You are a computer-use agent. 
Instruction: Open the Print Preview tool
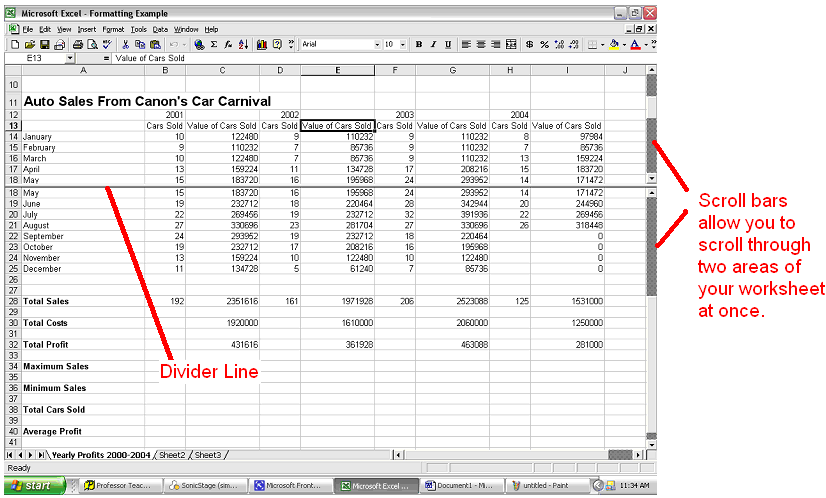91,45
